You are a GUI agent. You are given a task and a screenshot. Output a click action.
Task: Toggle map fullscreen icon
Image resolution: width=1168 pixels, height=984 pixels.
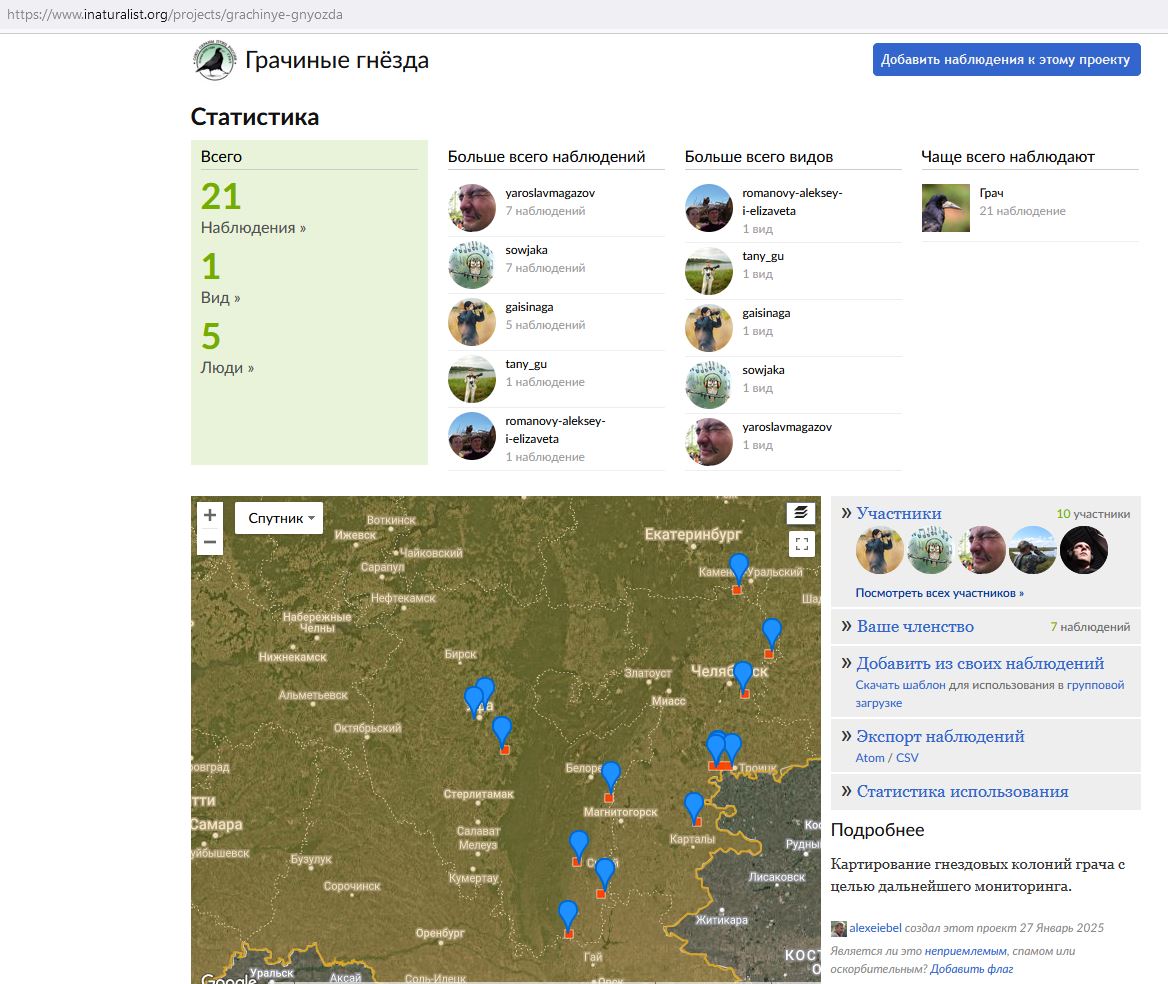pos(802,544)
